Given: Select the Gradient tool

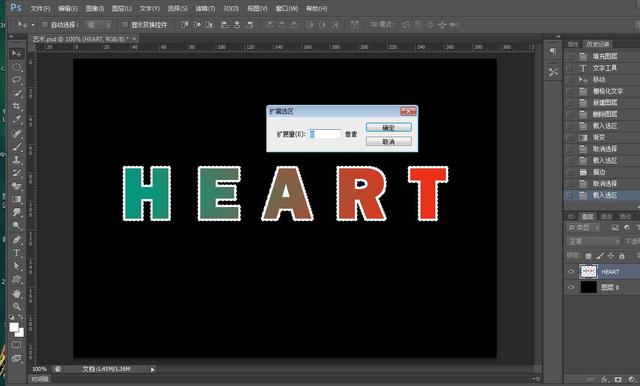Looking at the screenshot, I should (x=16, y=199).
